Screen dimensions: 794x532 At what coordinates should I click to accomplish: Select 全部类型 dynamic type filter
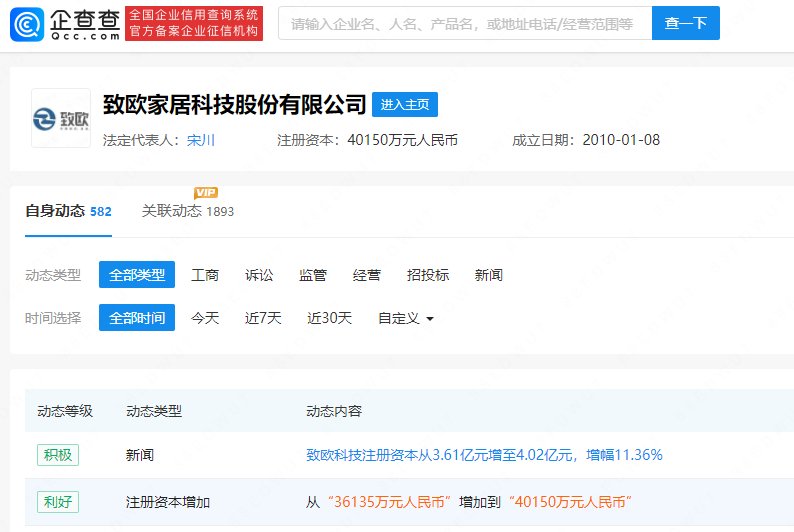coord(137,274)
